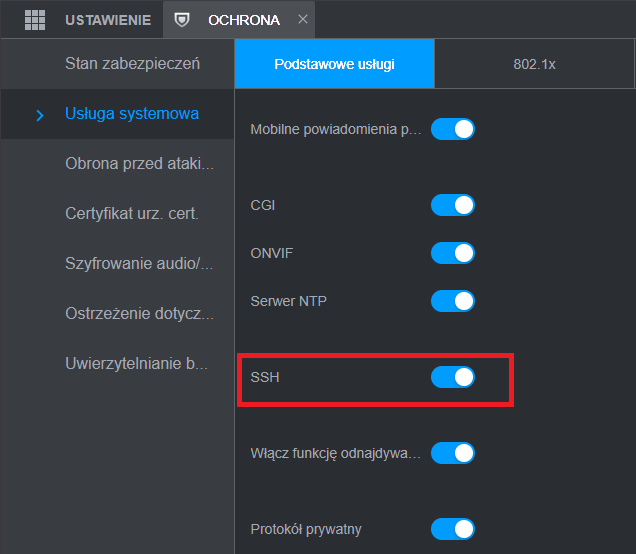Click the shield icon on OCHRONA tab
This screenshot has height=554, width=636.
tap(181, 20)
